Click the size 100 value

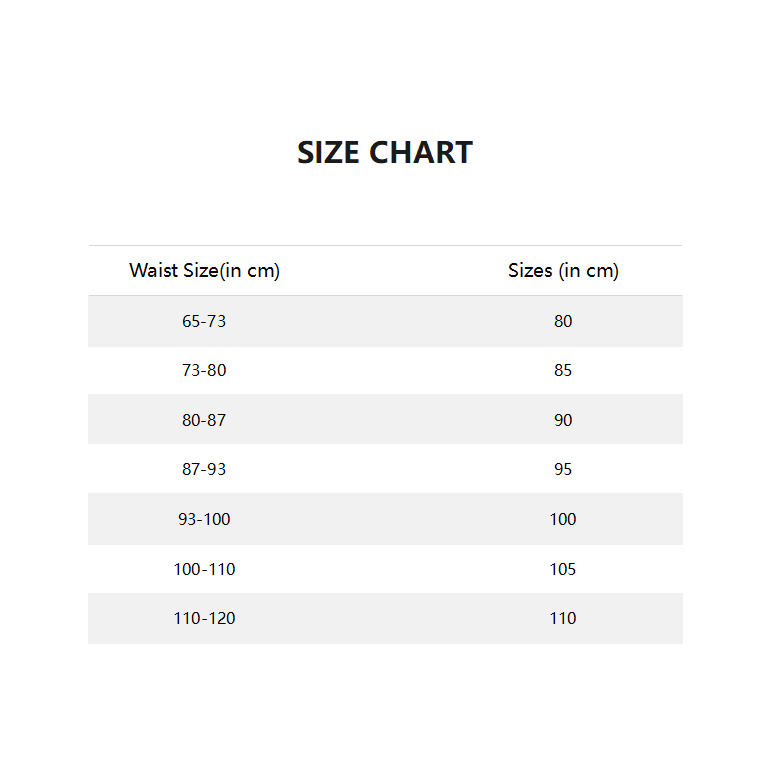(563, 519)
